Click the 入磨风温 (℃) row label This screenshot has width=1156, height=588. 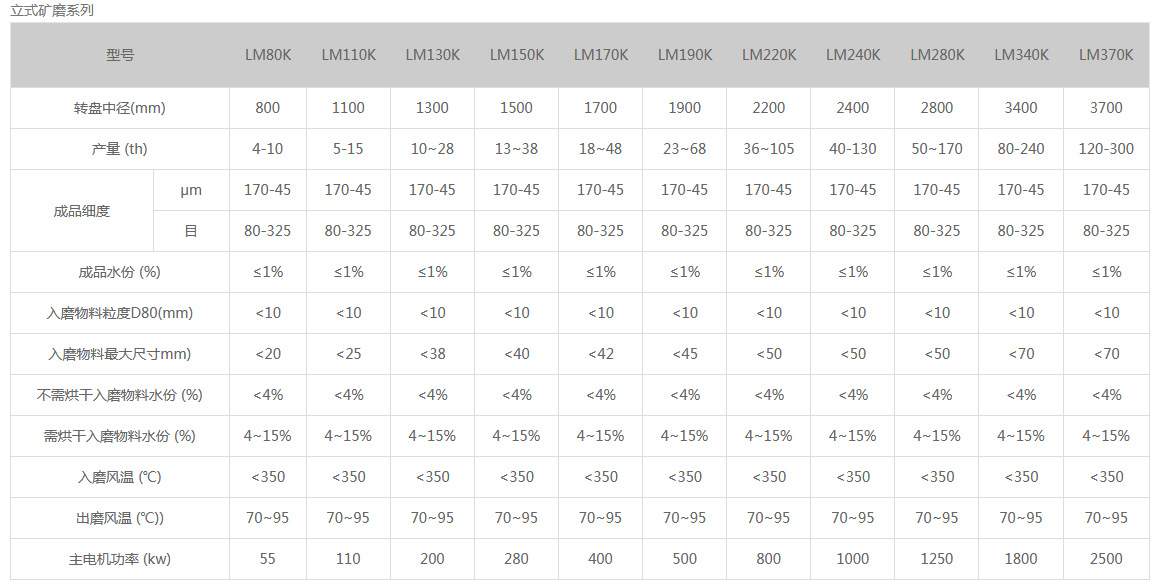pos(119,477)
